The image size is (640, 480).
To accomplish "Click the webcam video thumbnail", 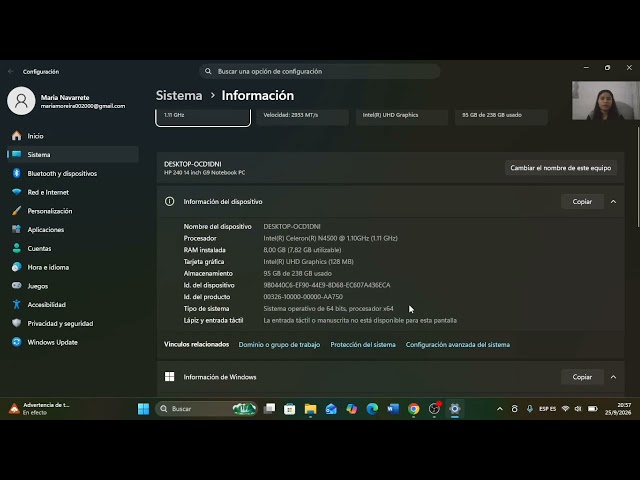I will pos(606,100).
